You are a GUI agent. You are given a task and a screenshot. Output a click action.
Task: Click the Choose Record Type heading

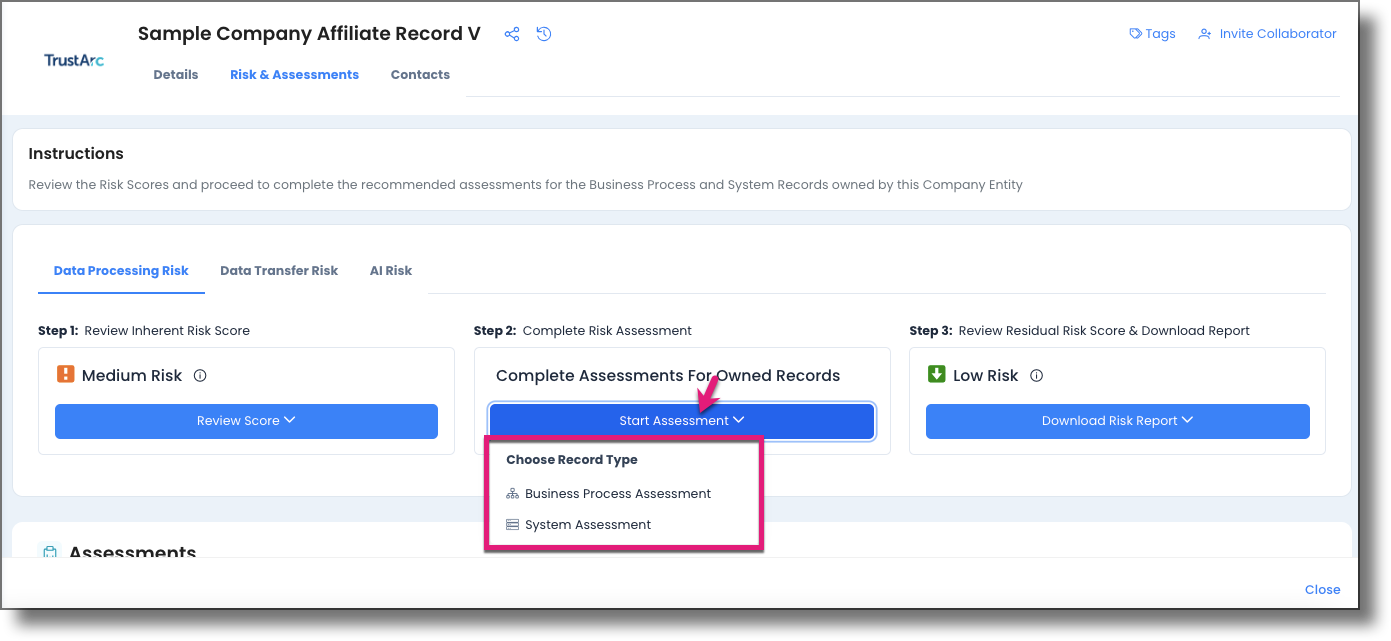click(x=572, y=460)
